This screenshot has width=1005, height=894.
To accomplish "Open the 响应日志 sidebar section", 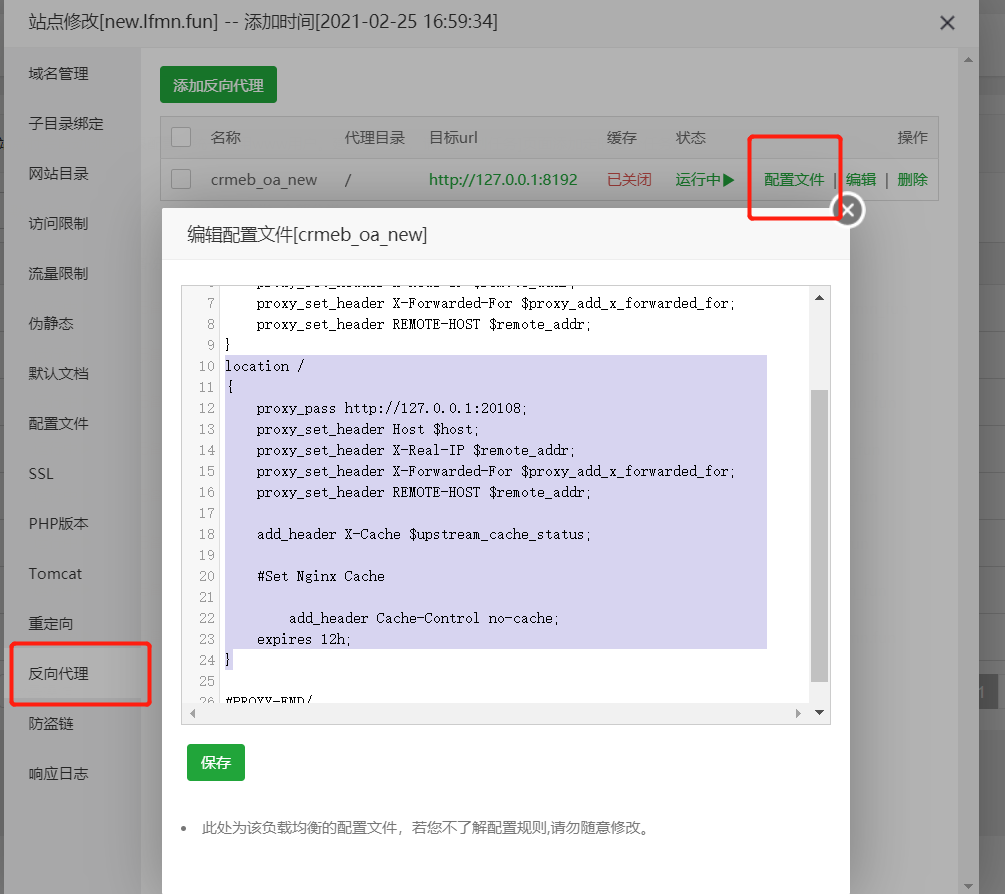I will pyautogui.click(x=60, y=773).
